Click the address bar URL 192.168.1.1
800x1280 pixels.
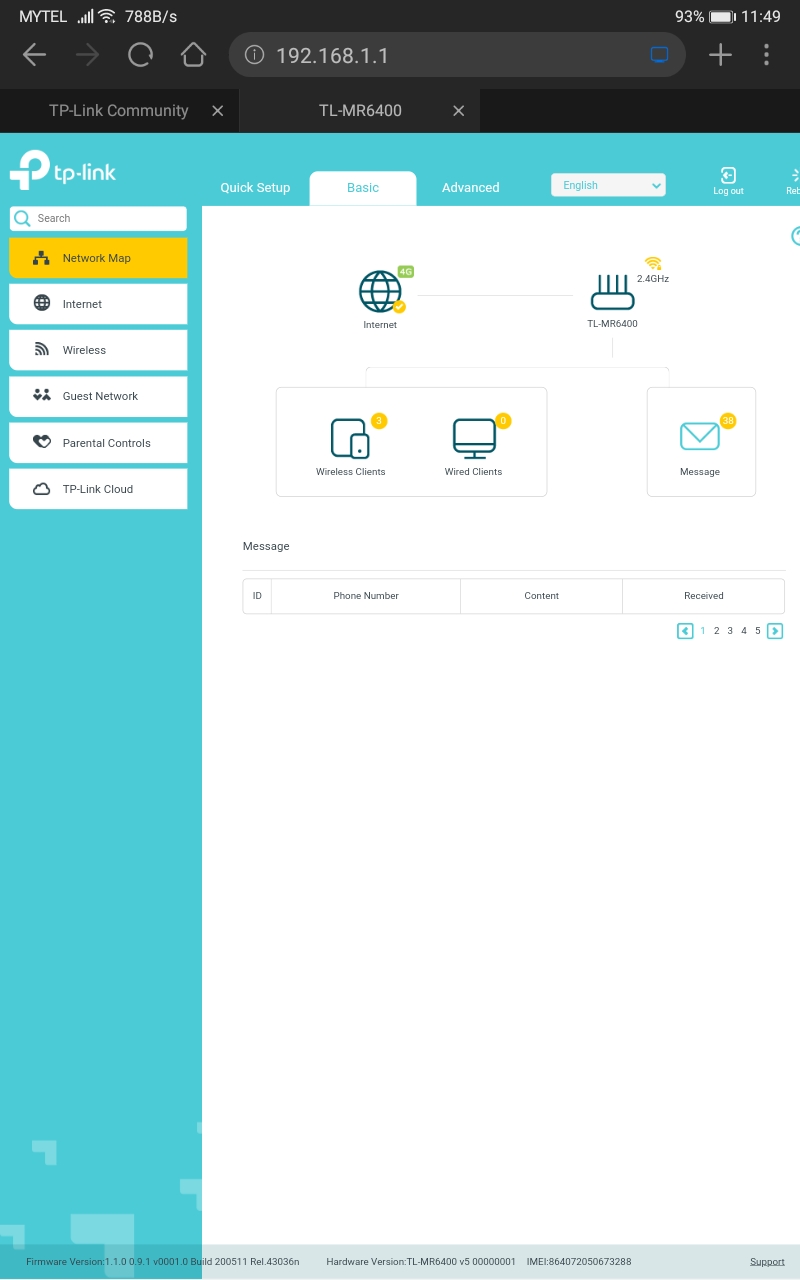pyautogui.click(x=332, y=56)
